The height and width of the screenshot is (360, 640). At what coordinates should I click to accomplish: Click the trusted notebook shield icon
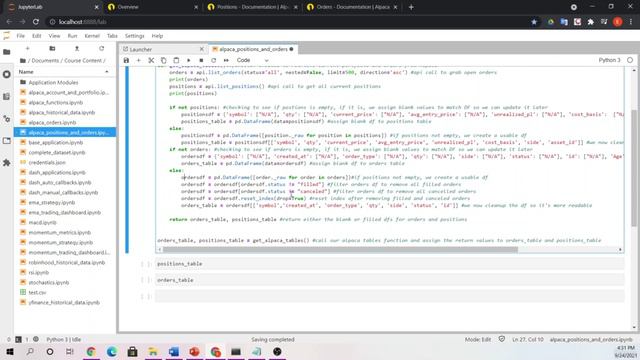coord(502,339)
